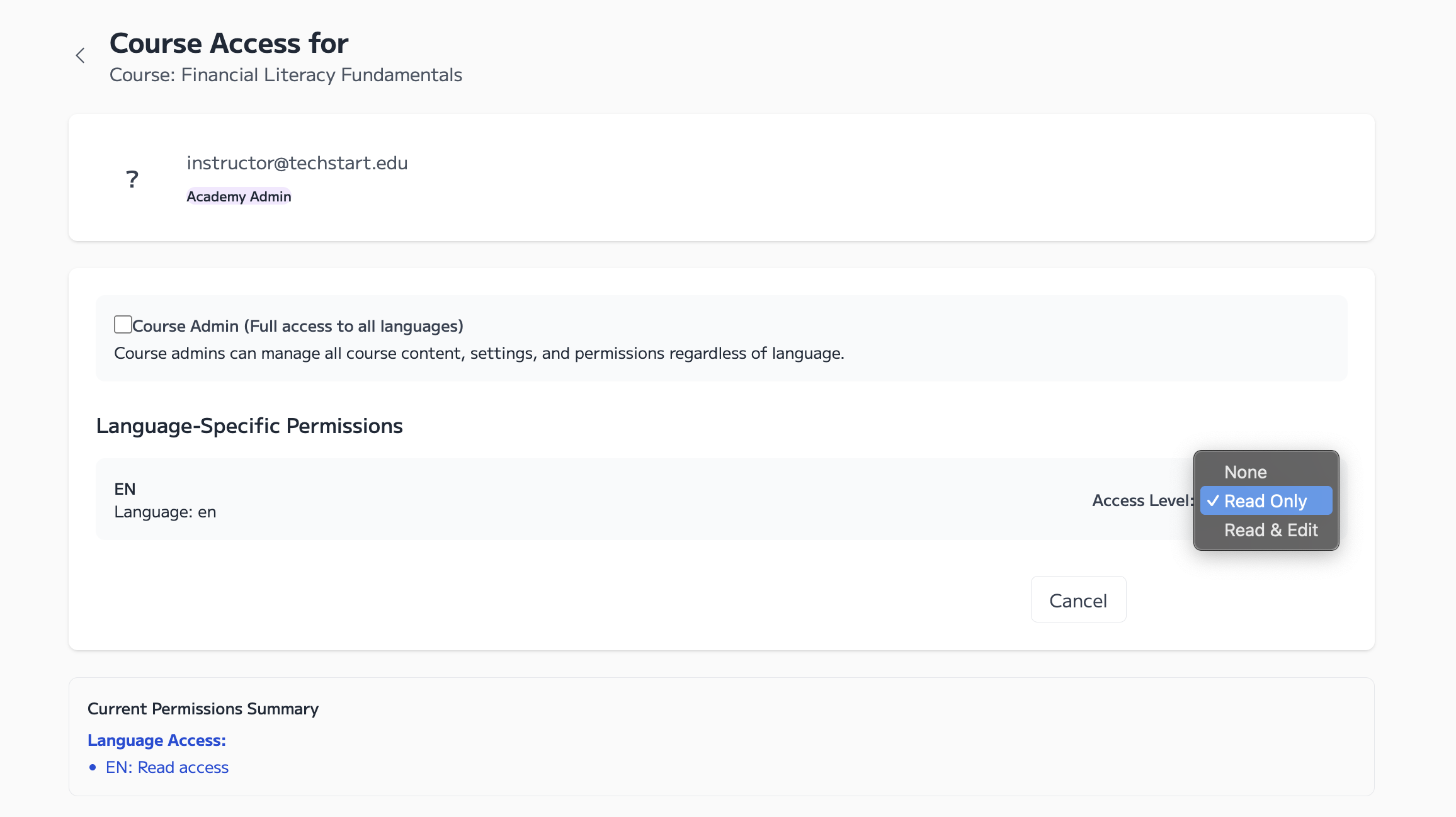Click the Course Admin full access label
The image size is (1456, 817).
pyautogui.click(x=298, y=326)
